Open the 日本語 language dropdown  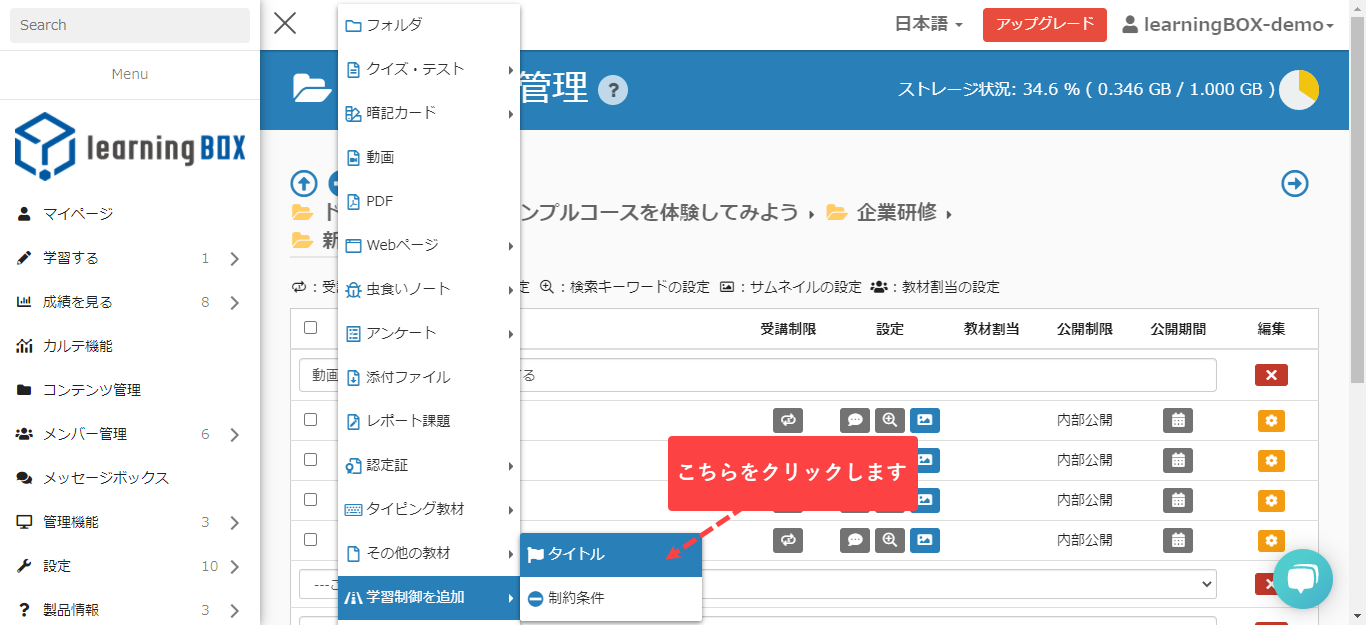pos(928,25)
